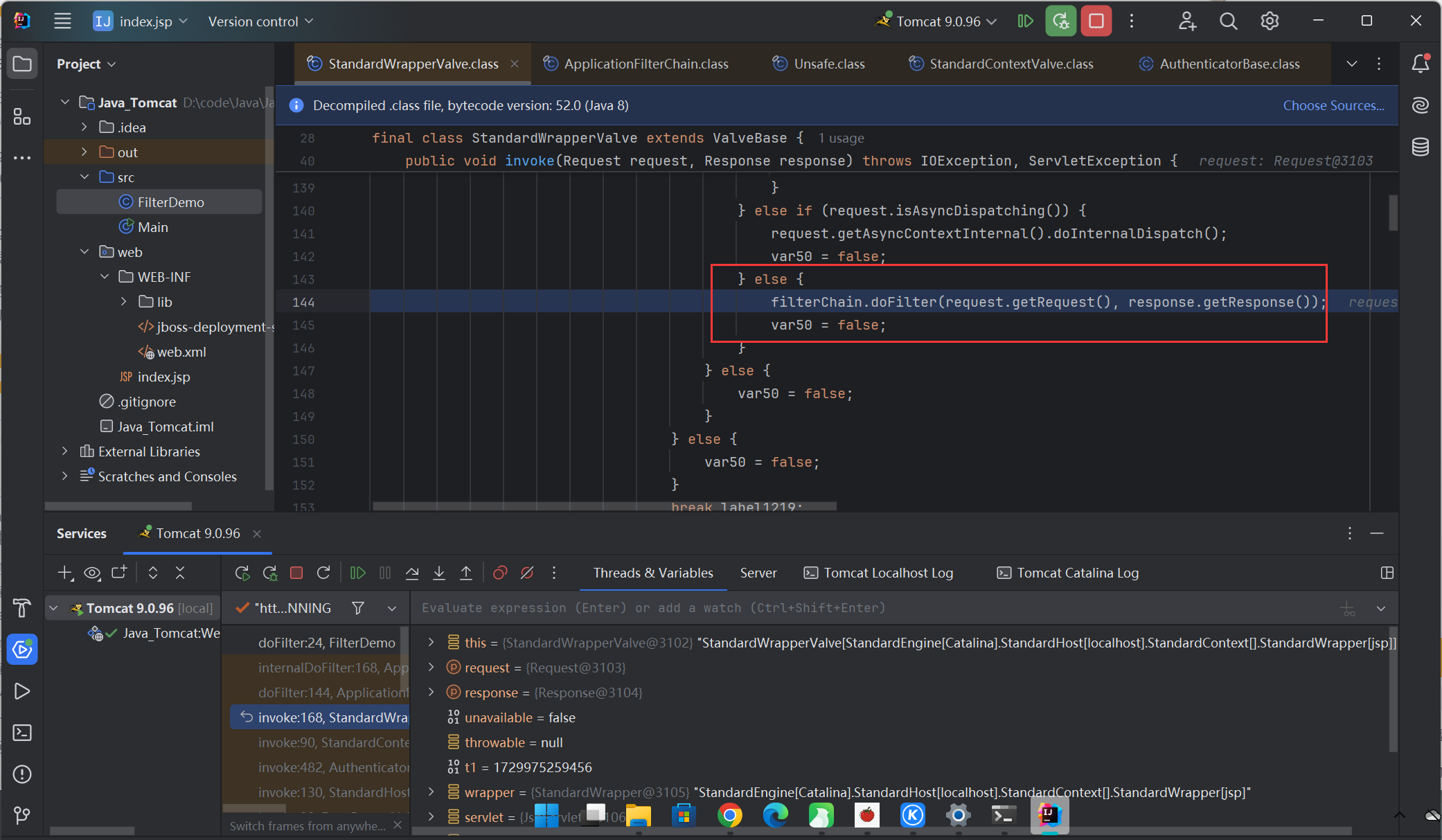Expand the 'wrapper' variable in debugger
The image size is (1442, 840).
431,792
